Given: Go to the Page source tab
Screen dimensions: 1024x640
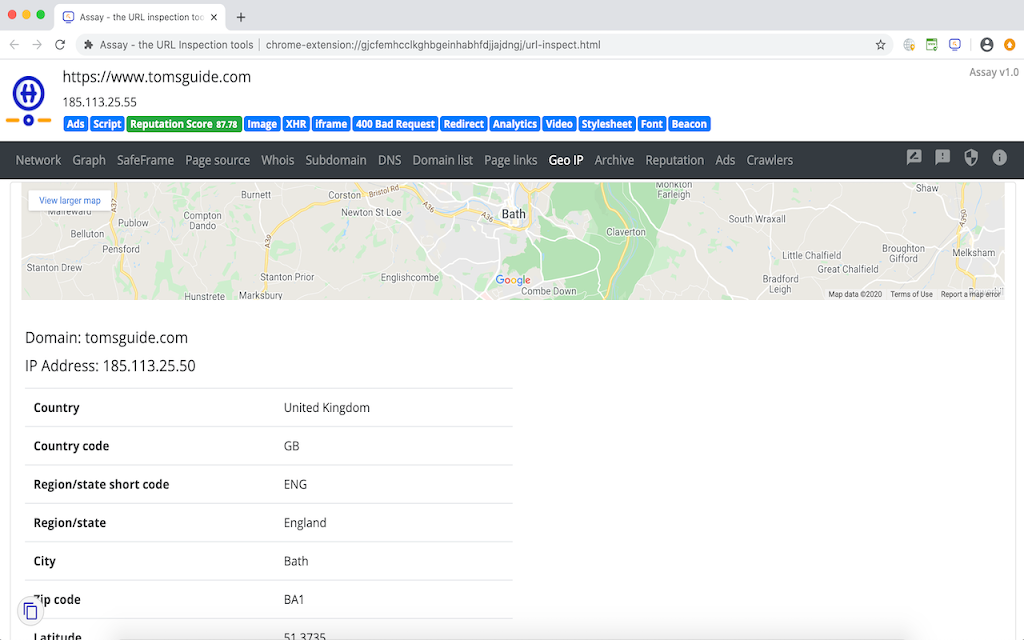Looking at the screenshot, I should 217,160.
